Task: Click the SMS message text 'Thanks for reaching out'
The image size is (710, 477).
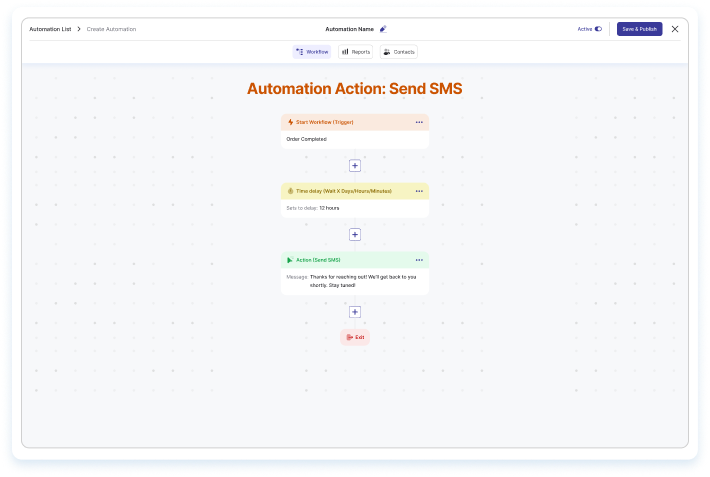Action: pos(363,281)
